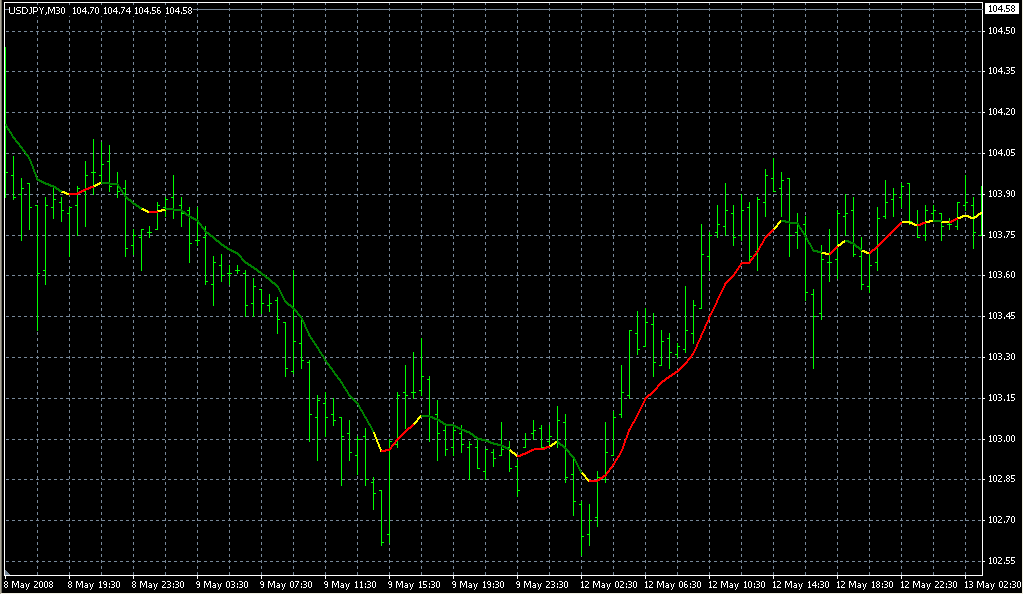This screenshot has width=1024, height=594.
Task: Select the 103.45 price scale label
Action: pos(1001,316)
